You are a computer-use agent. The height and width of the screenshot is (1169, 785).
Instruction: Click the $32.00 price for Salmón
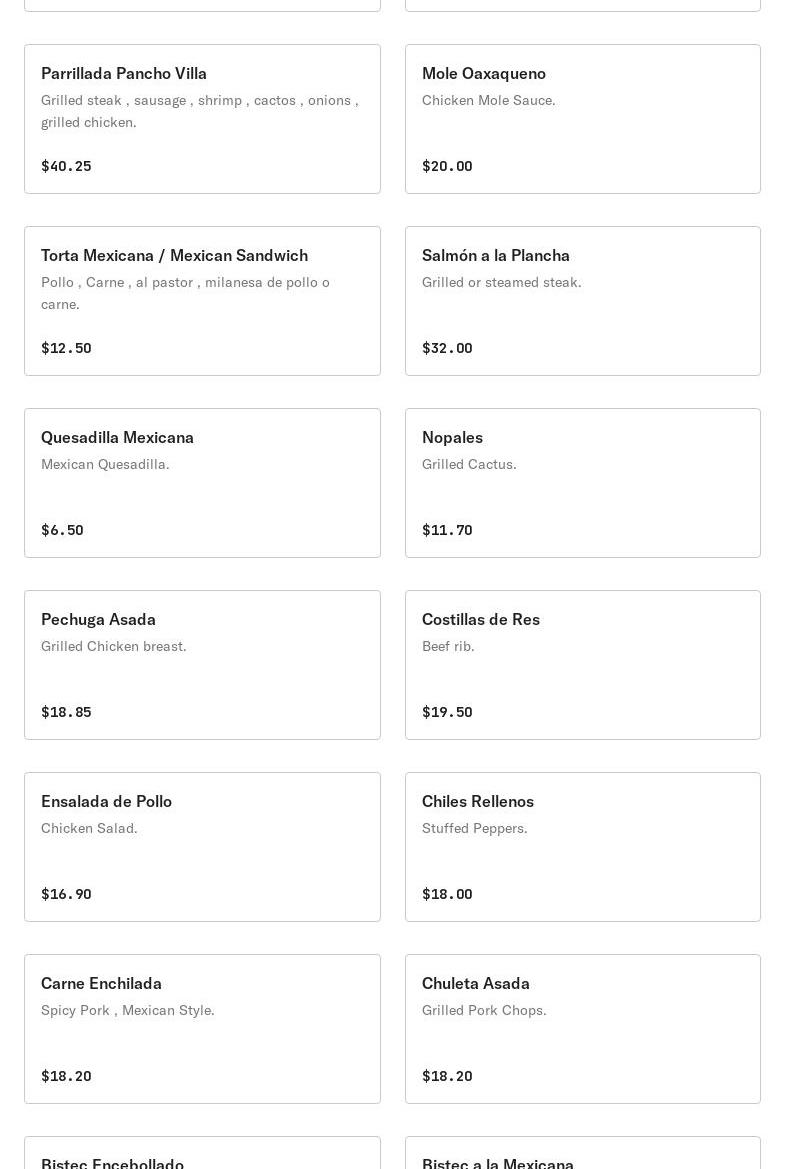447,348
